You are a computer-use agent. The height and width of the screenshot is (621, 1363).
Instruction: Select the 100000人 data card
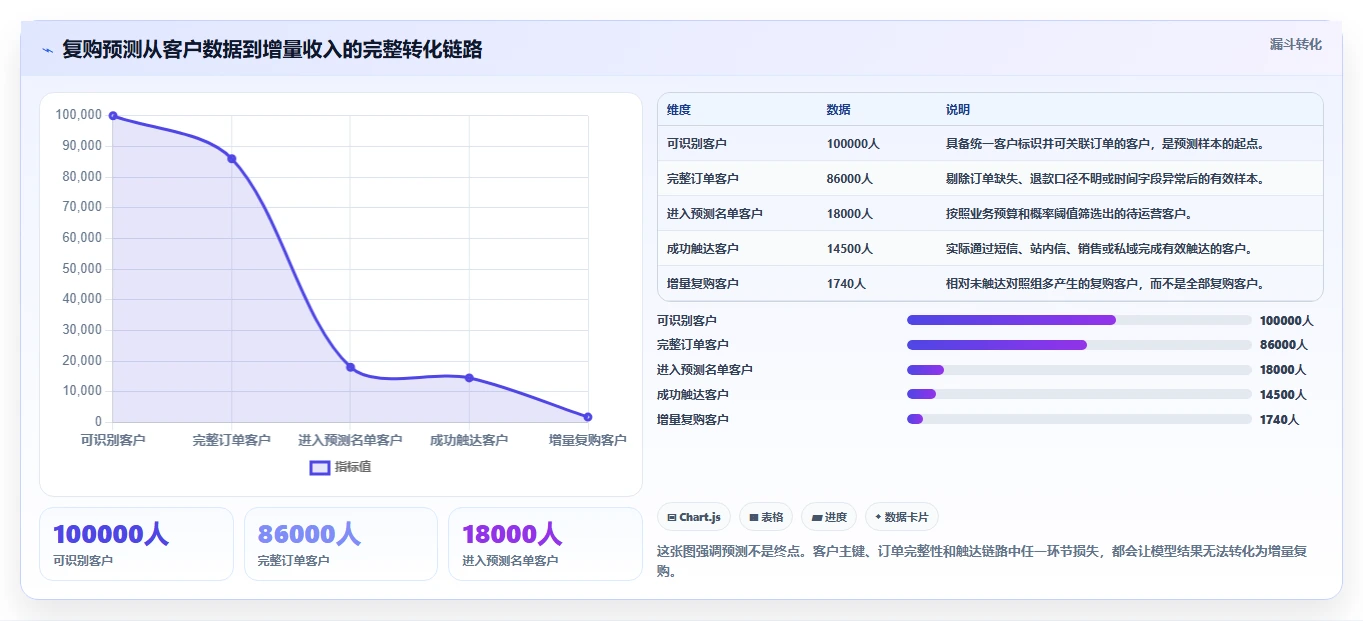[x=136, y=544]
